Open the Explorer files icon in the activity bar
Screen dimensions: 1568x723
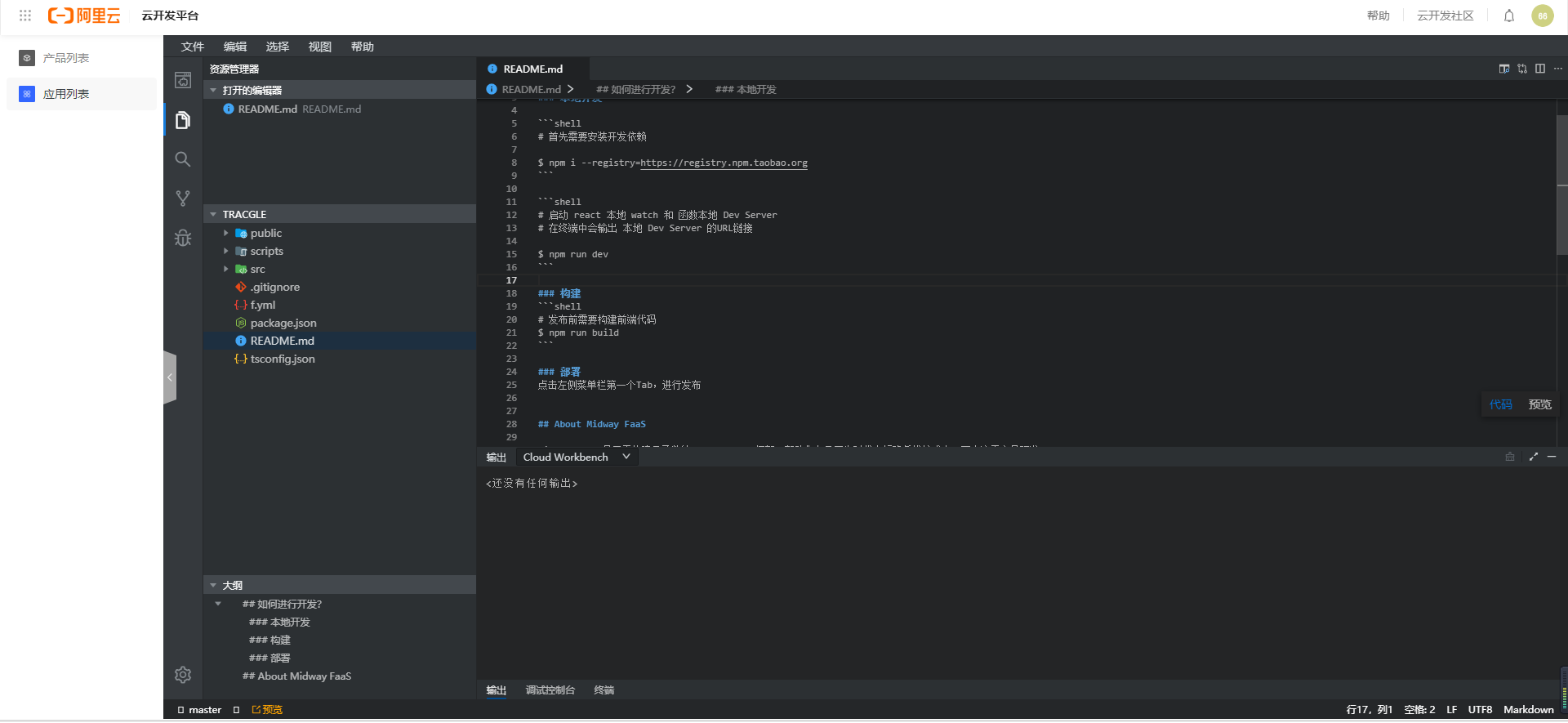pyautogui.click(x=183, y=120)
